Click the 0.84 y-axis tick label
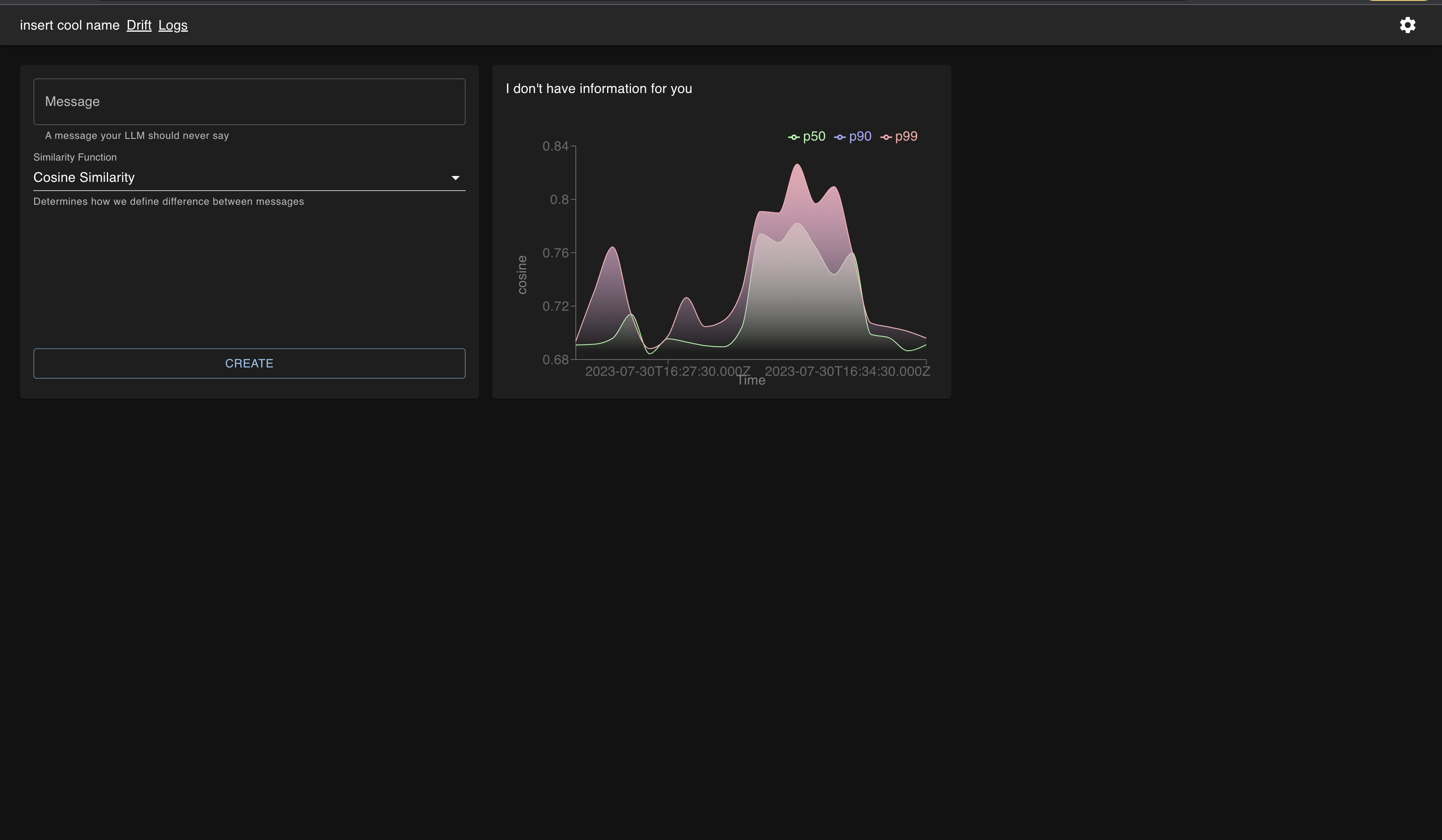Screen dimensions: 1442x840 (555, 146)
